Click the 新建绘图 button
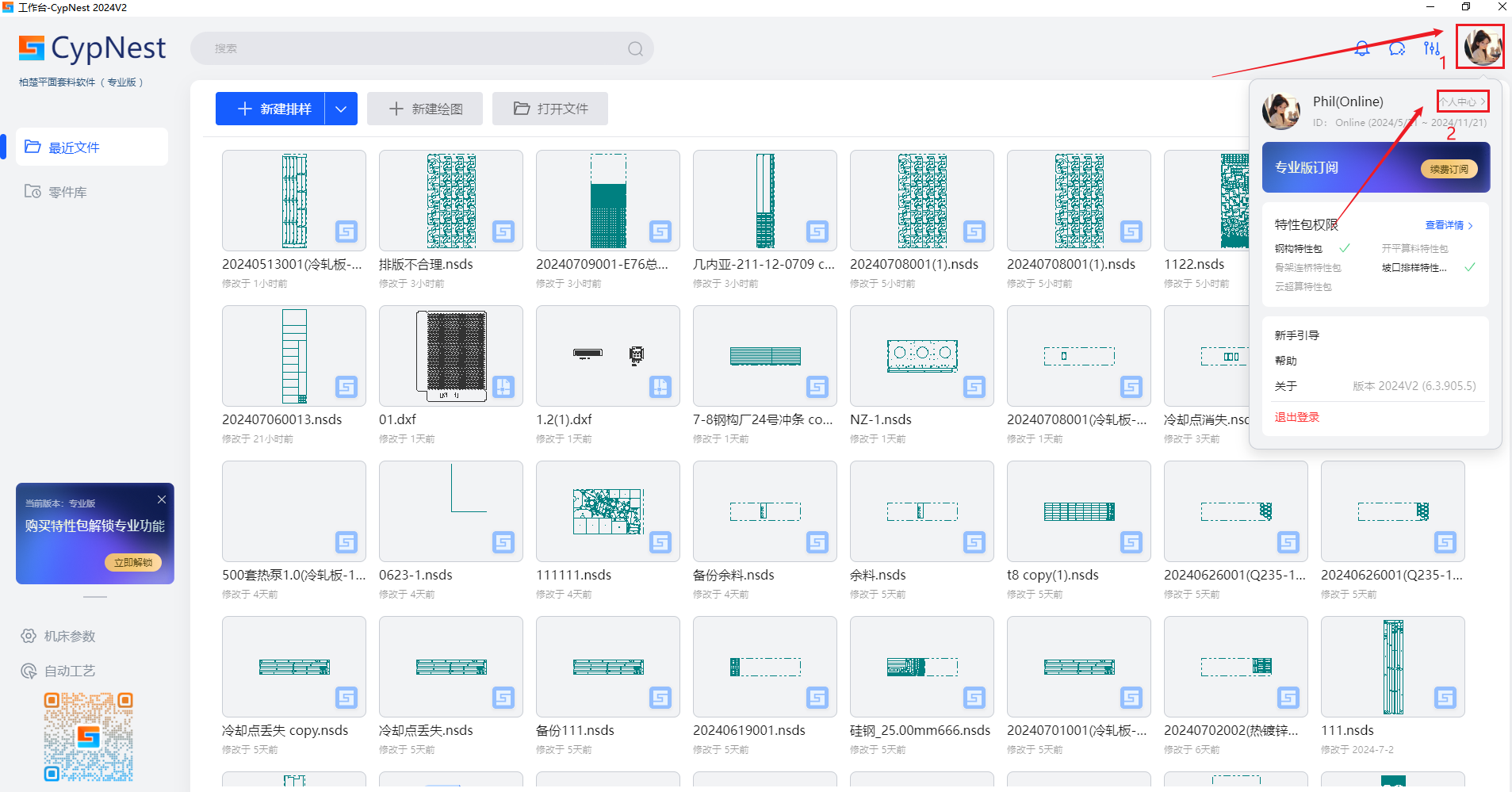The width and height of the screenshot is (1512, 792). (425, 109)
